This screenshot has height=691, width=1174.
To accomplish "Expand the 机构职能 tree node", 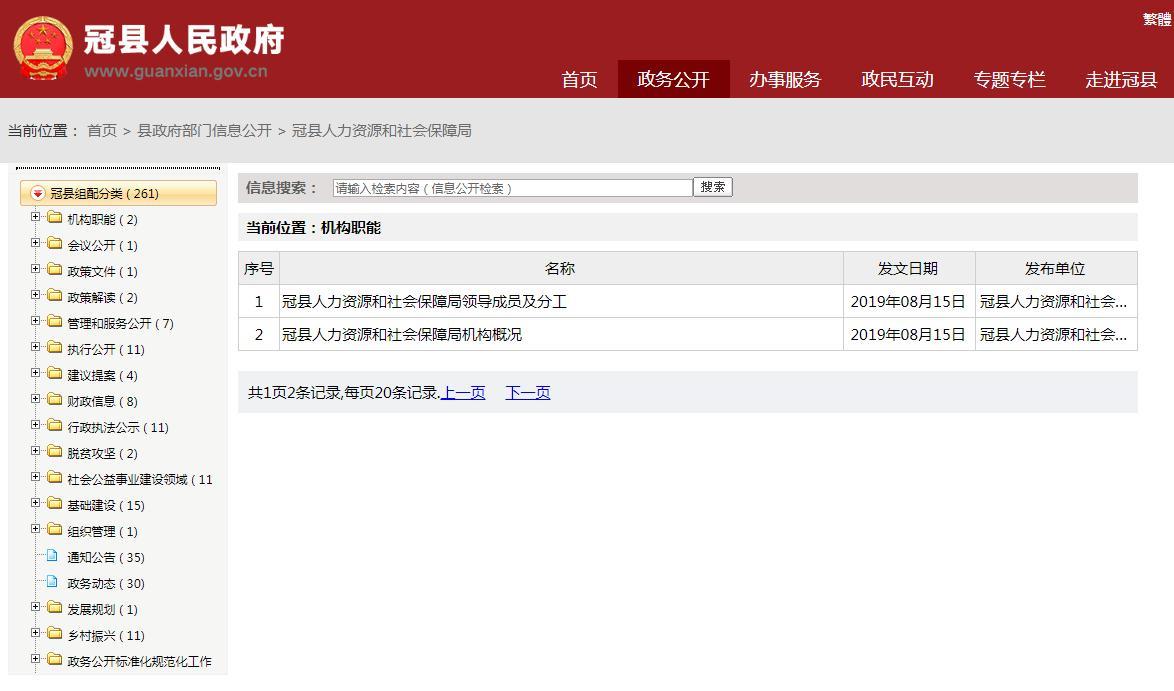I will coord(35,217).
